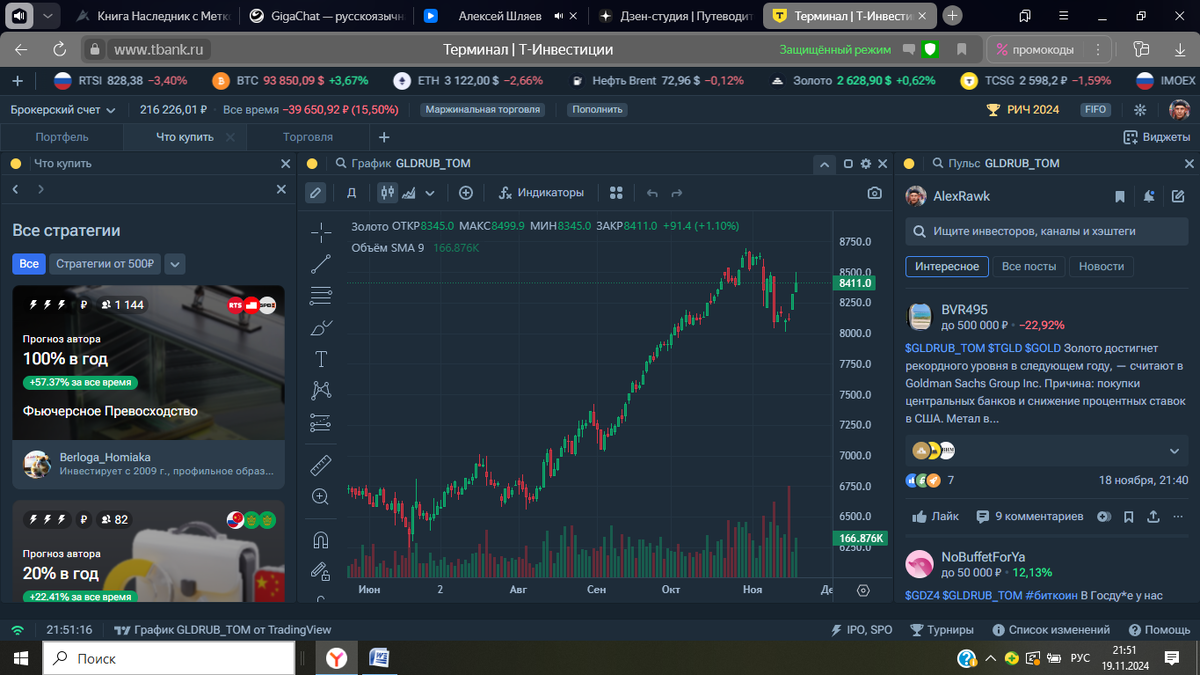The image size is (1200, 675).
Task: Open the График widget settings gear
Action: coord(866,164)
